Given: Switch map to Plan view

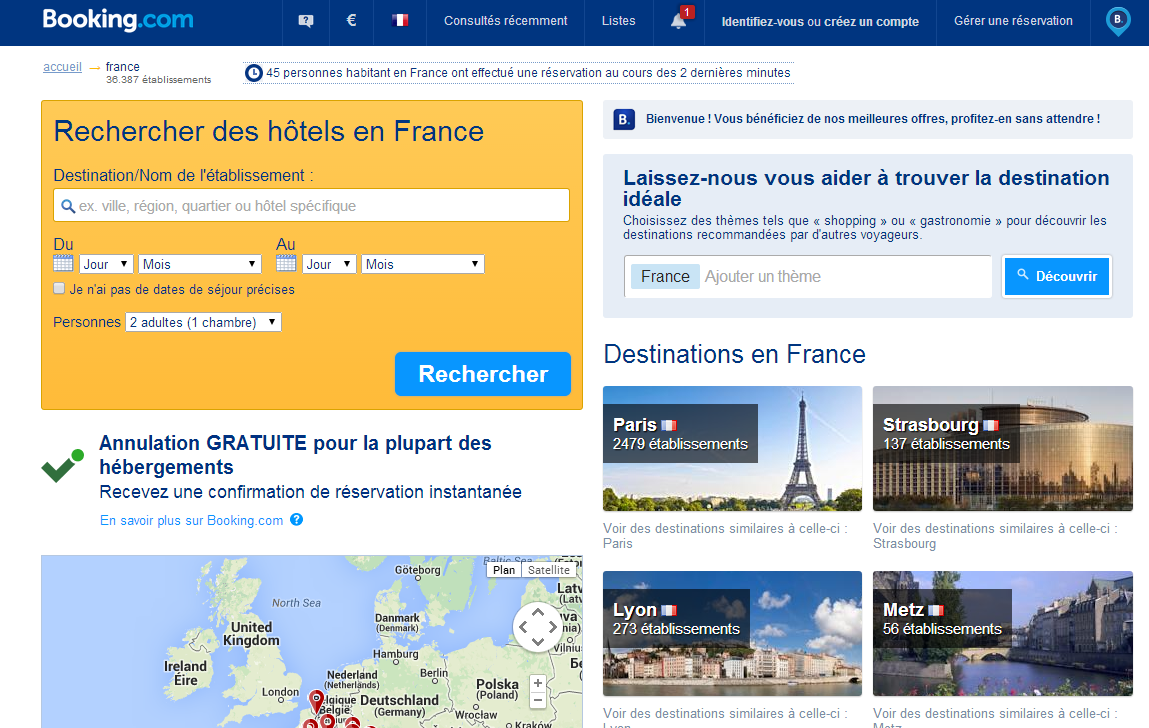Looking at the screenshot, I should [504, 570].
